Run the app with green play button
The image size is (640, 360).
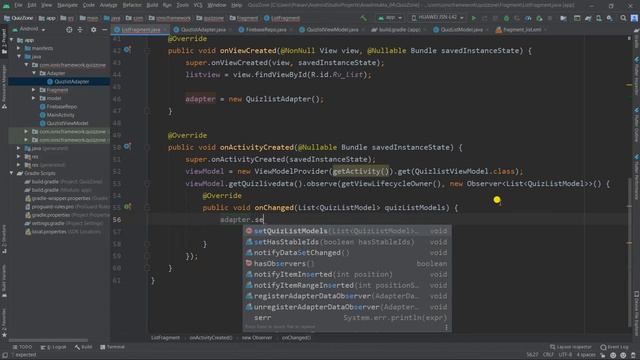[474, 18]
